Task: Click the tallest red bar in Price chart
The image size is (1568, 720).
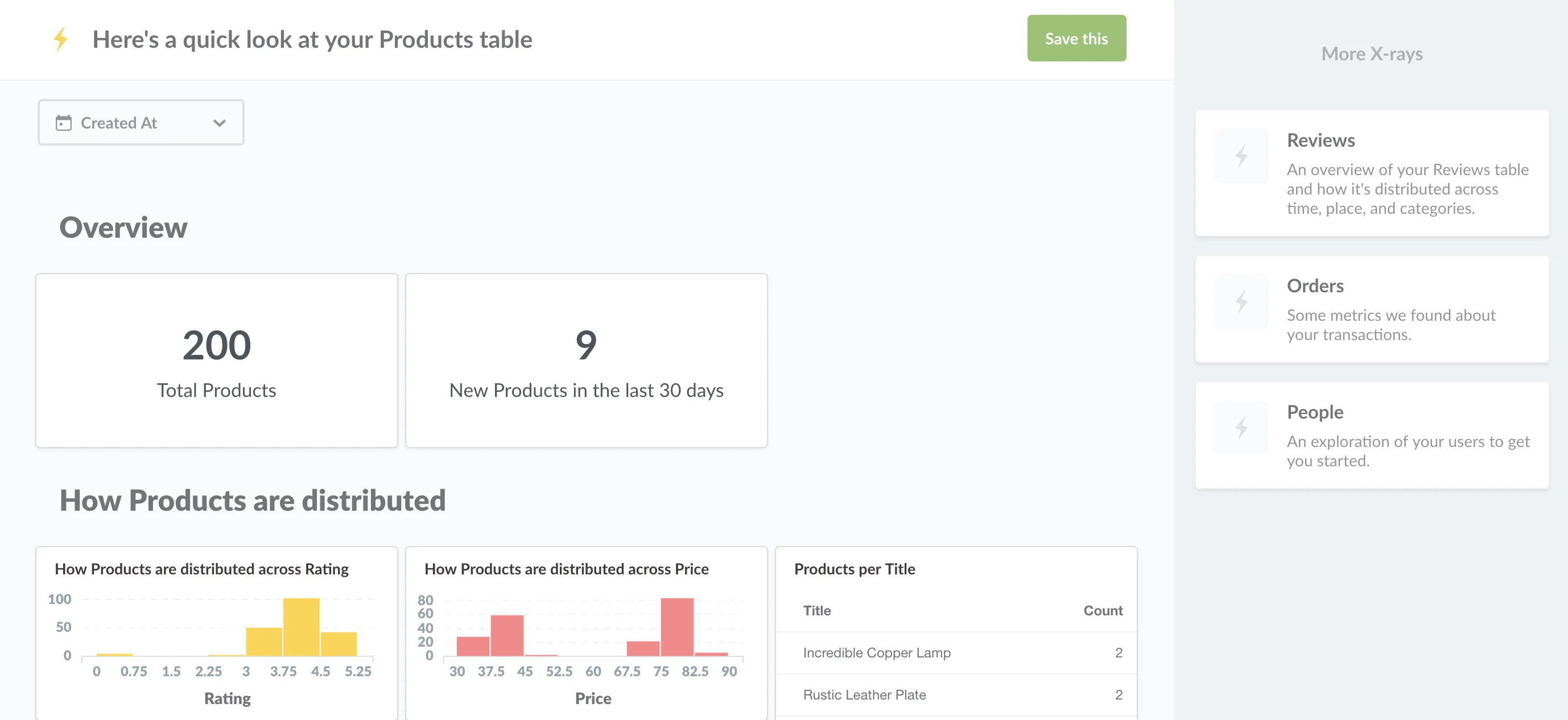Action: coord(677,627)
